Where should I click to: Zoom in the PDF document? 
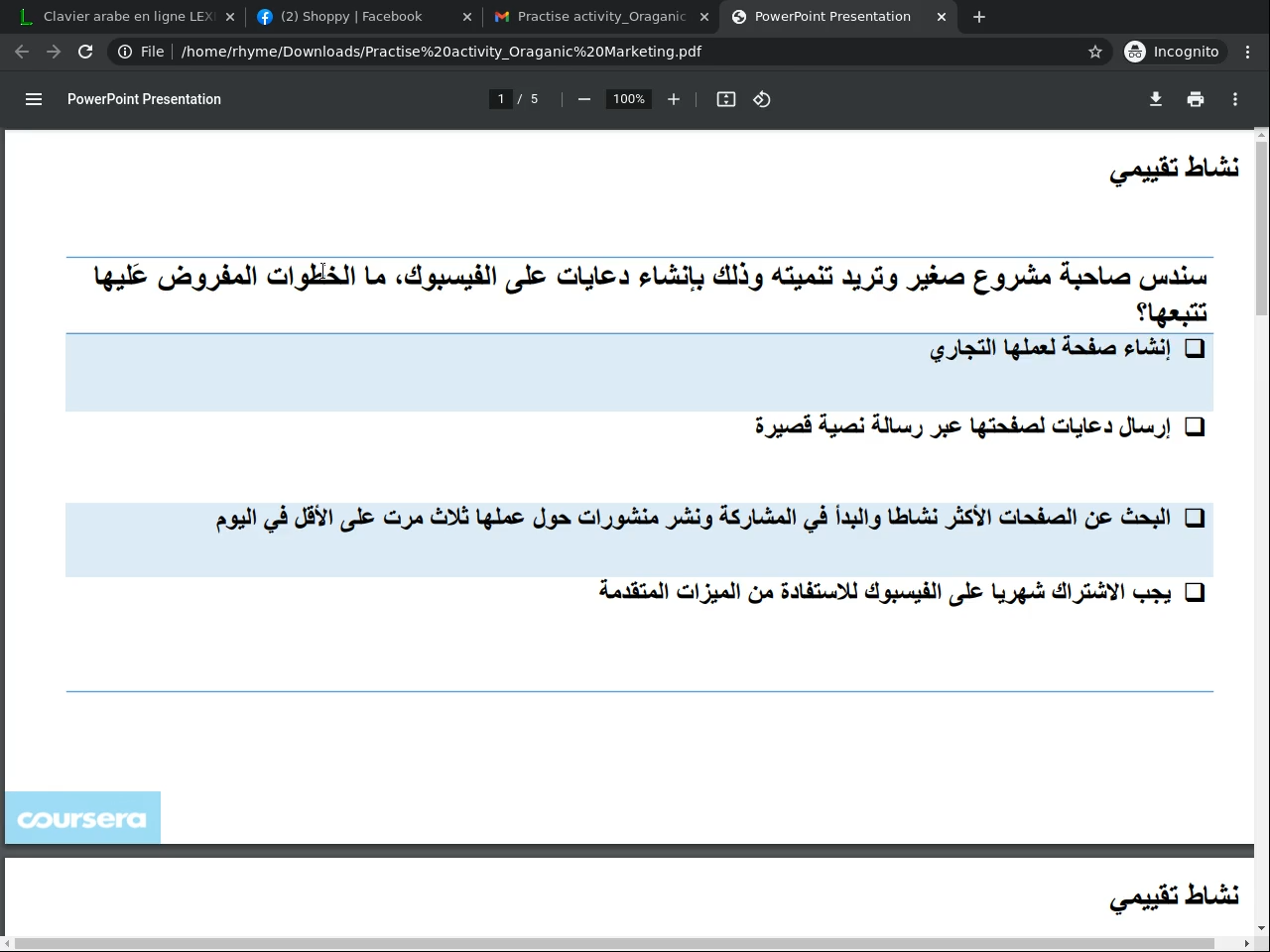point(674,99)
